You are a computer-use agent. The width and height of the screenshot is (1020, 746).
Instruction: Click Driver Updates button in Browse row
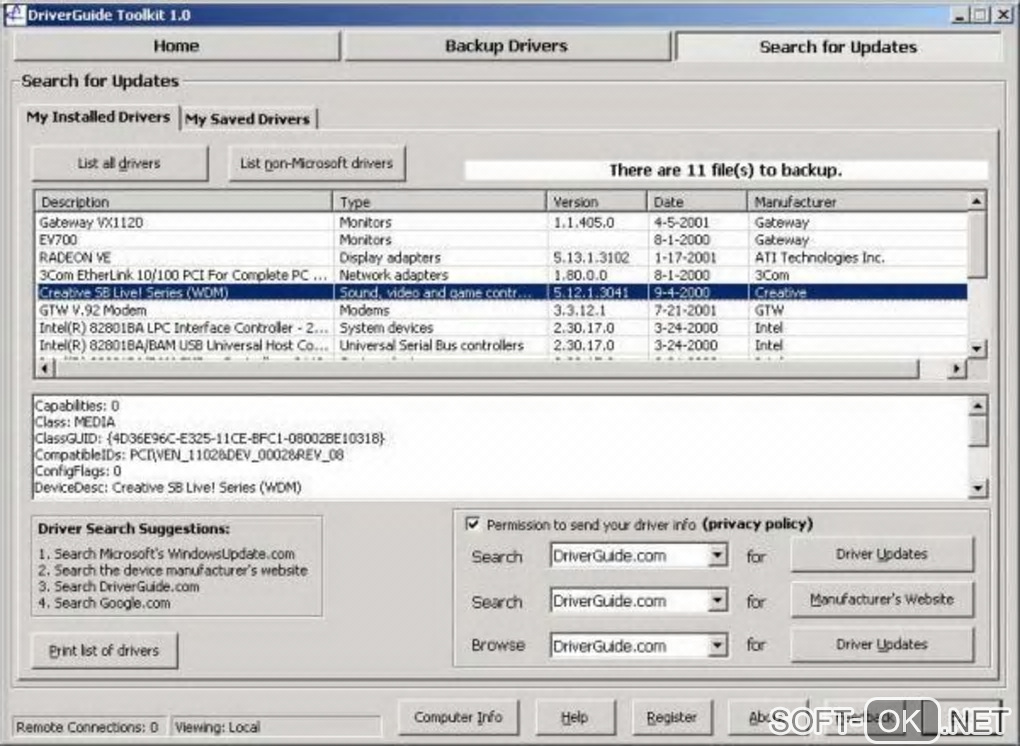pyautogui.click(x=882, y=645)
